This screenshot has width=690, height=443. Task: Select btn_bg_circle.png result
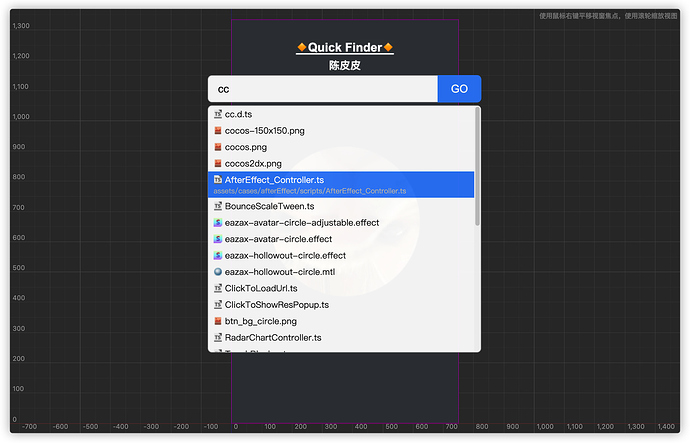pyautogui.click(x=341, y=321)
